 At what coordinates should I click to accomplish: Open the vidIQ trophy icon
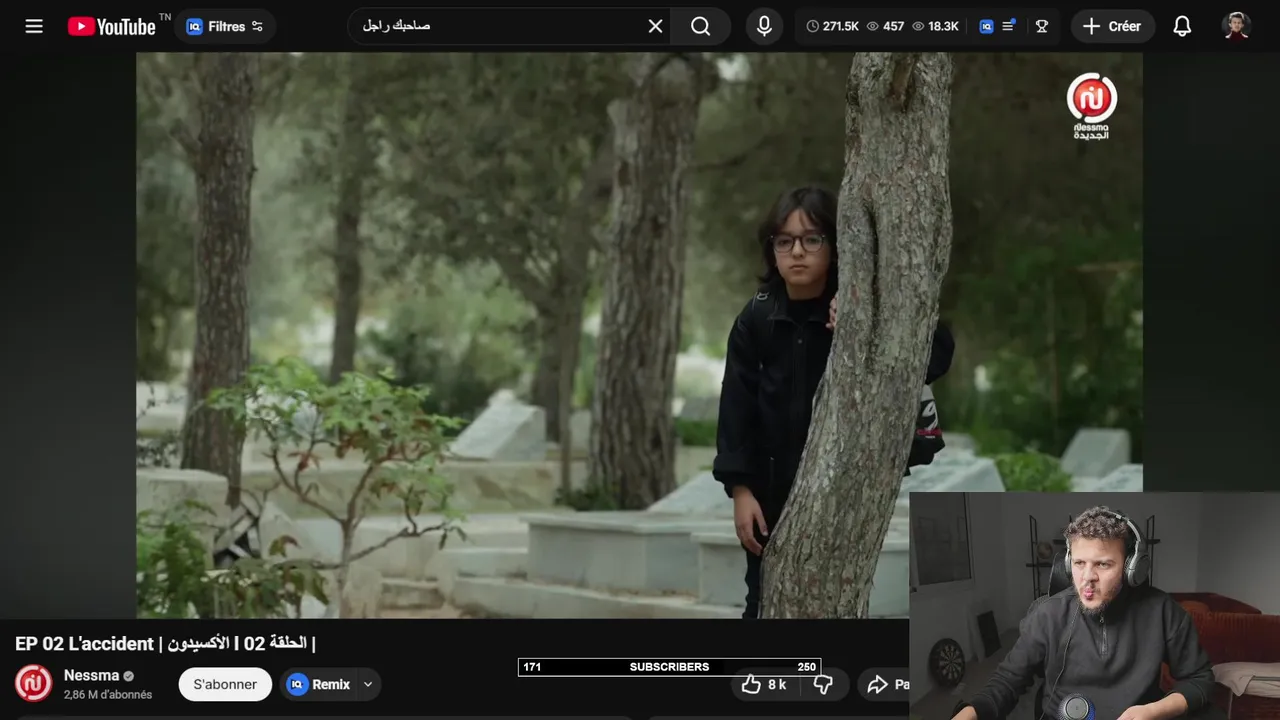tap(1042, 26)
